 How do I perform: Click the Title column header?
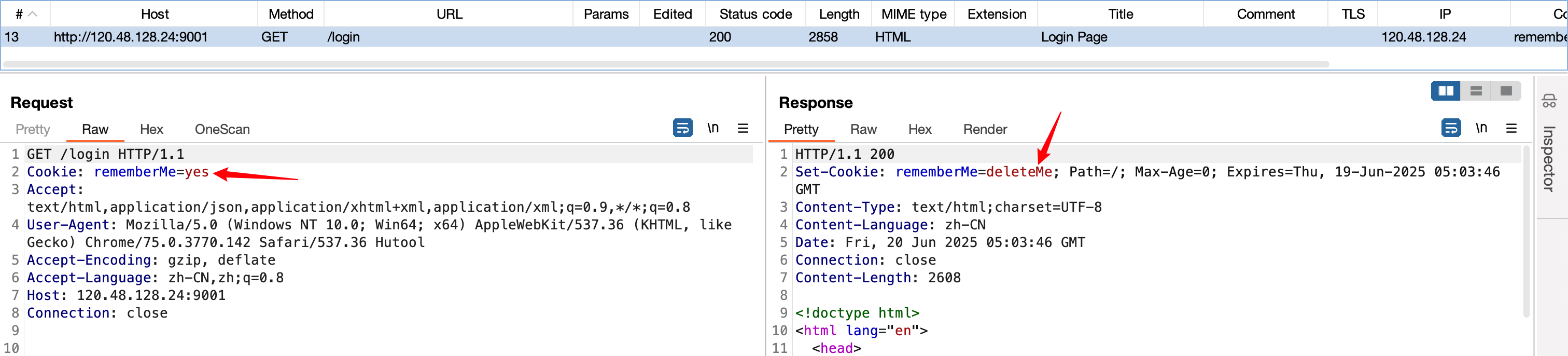(1121, 14)
